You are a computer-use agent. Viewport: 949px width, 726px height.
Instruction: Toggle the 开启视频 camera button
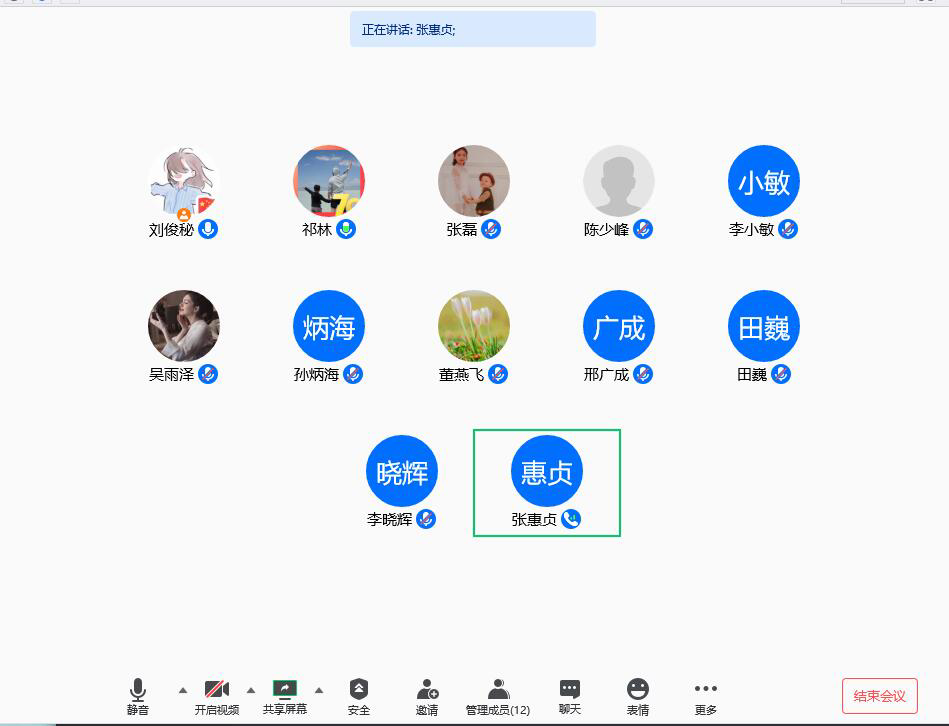(217, 690)
